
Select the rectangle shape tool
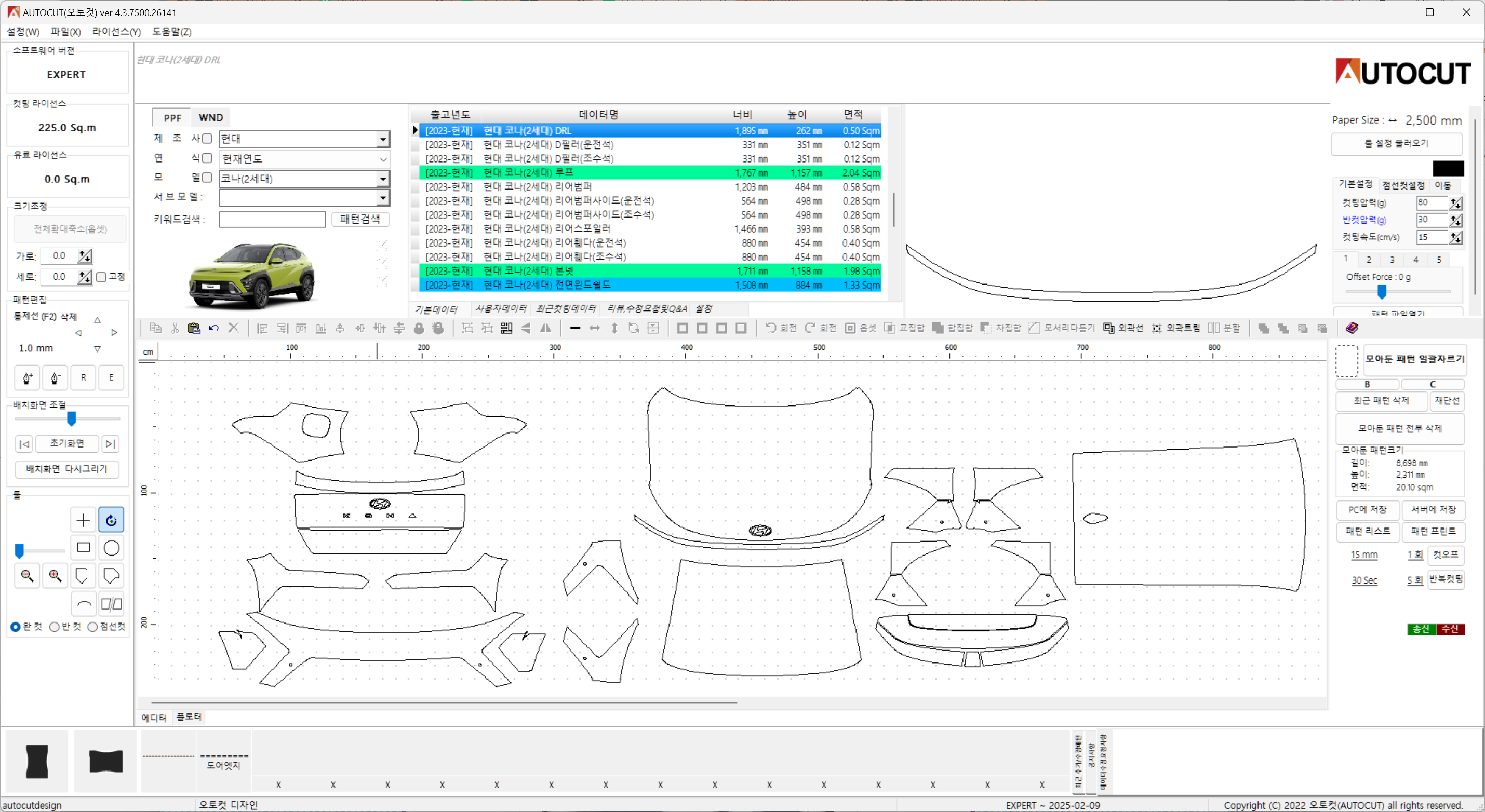[x=83, y=548]
